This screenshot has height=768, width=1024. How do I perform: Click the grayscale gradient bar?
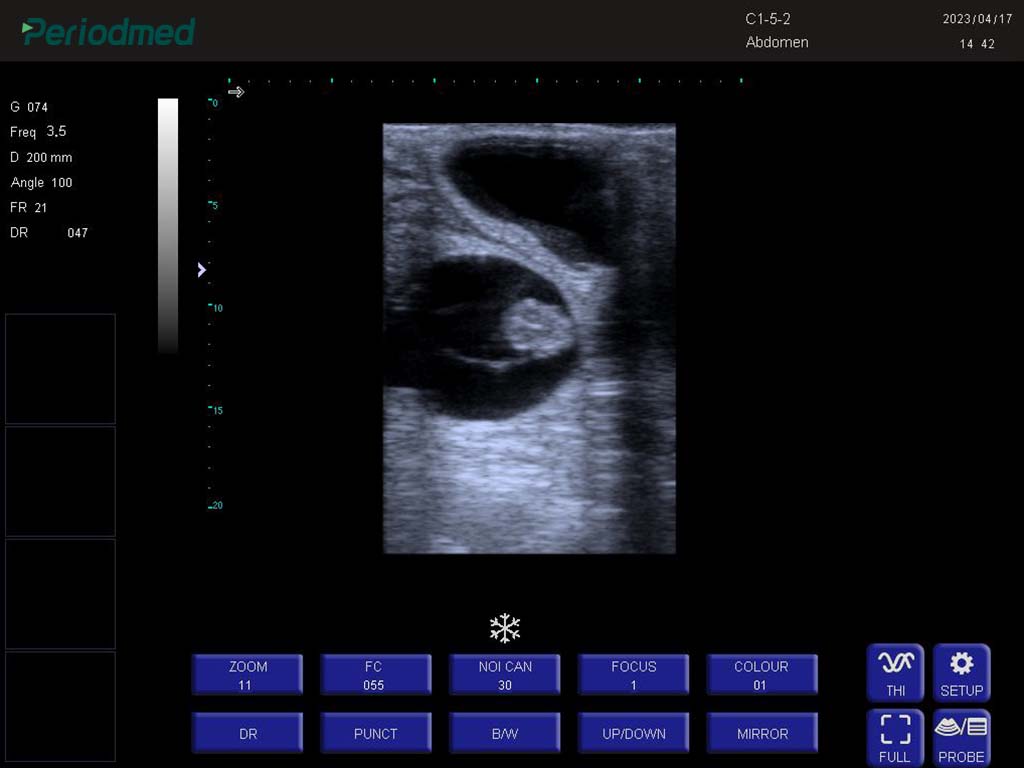[x=168, y=225]
